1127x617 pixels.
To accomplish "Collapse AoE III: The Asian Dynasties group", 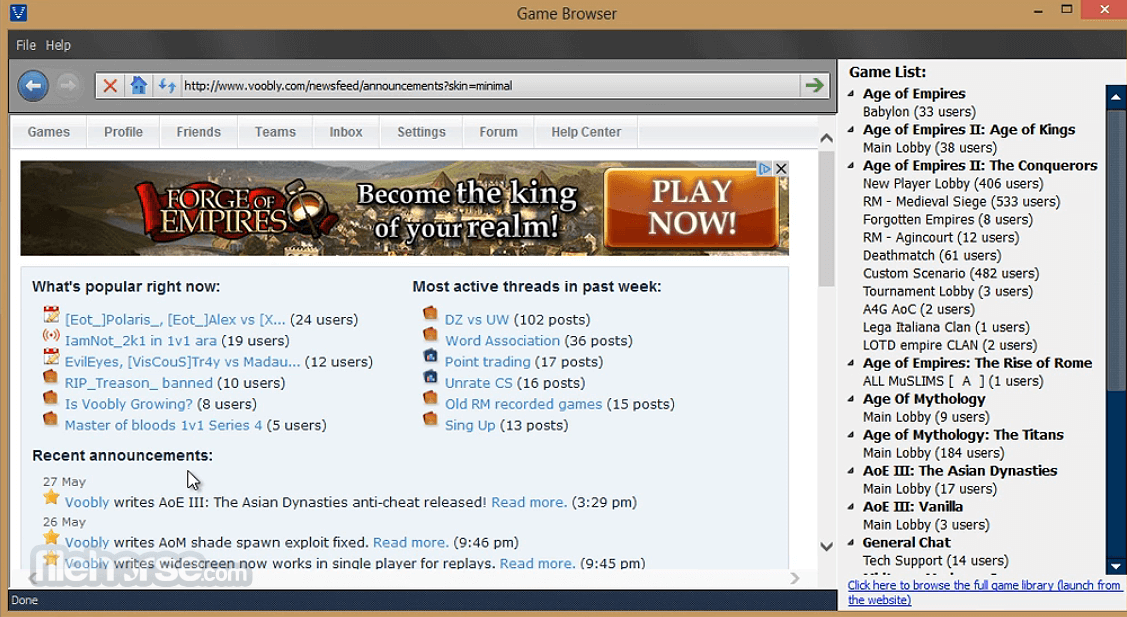I will click(851, 471).
